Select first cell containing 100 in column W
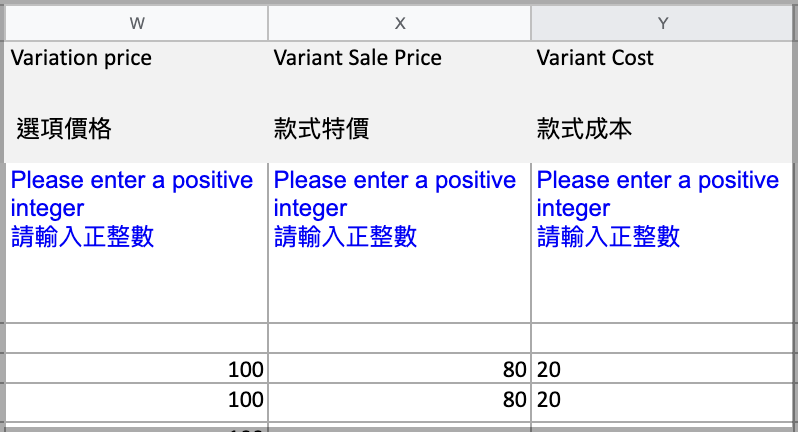Screen dimensions: 798x432 (136, 369)
